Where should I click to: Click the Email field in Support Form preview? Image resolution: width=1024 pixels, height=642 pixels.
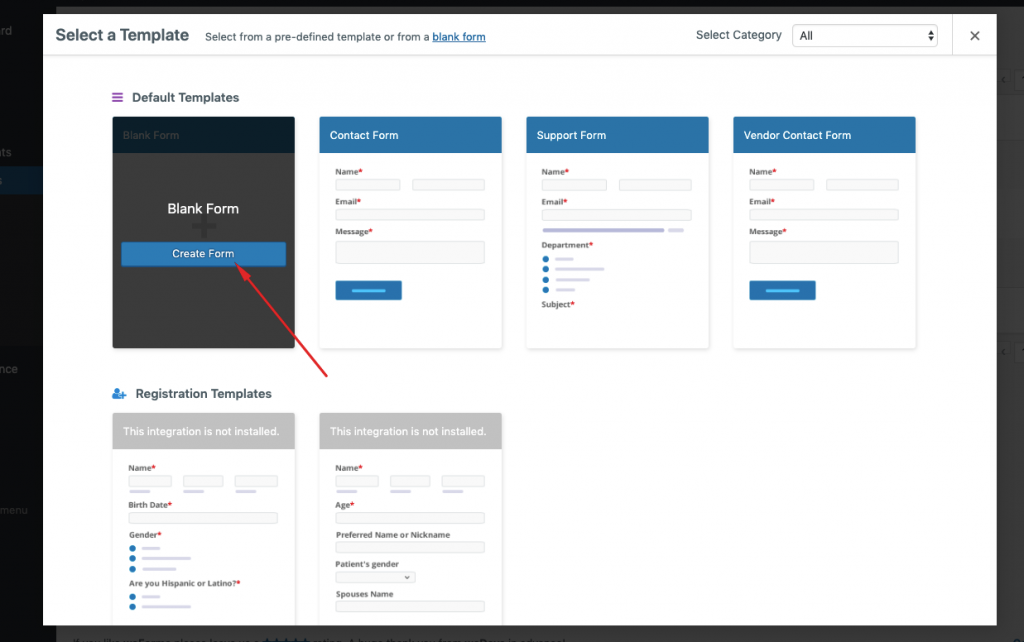coord(616,215)
